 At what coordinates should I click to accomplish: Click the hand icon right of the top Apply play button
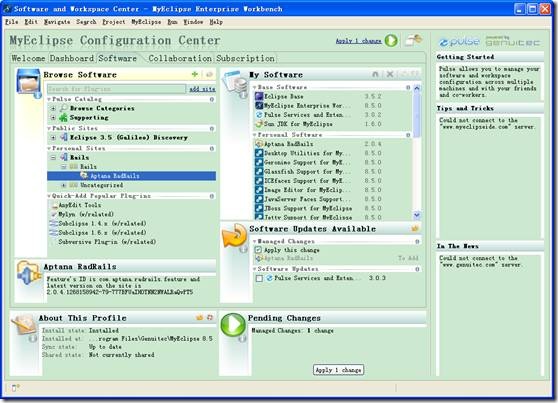(x=414, y=40)
